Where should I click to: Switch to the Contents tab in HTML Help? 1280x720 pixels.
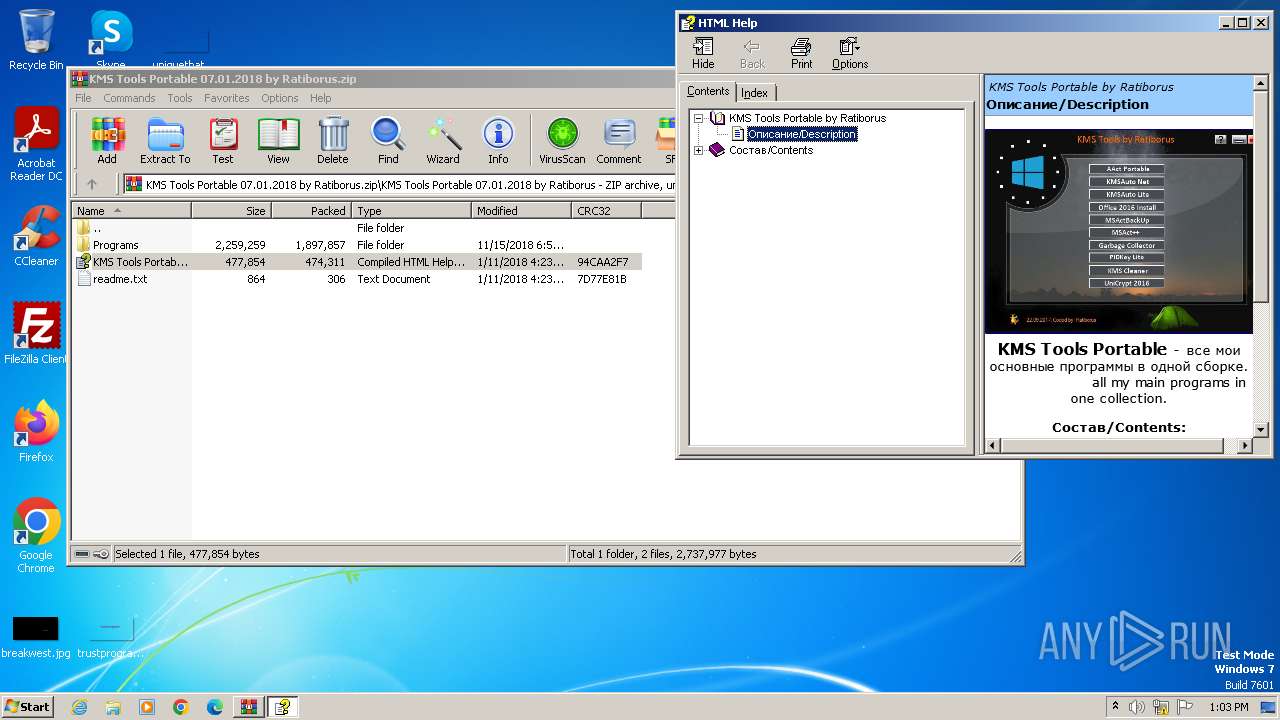(x=708, y=91)
